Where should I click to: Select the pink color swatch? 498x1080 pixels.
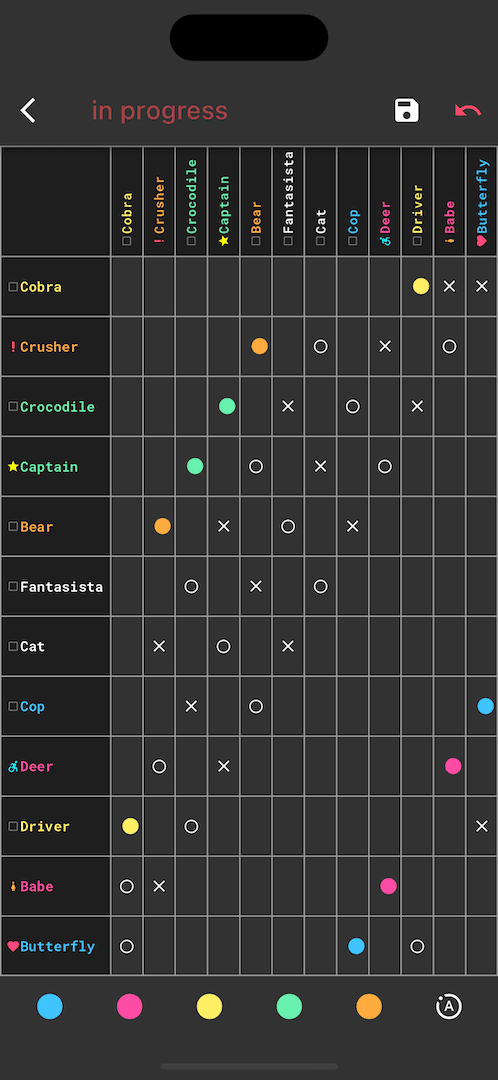[x=129, y=1006]
